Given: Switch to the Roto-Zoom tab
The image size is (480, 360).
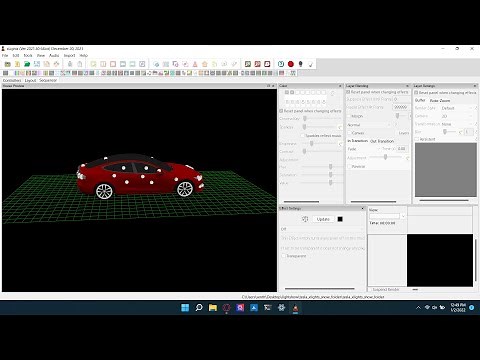Looking at the screenshot, I should (x=440, y=100).
